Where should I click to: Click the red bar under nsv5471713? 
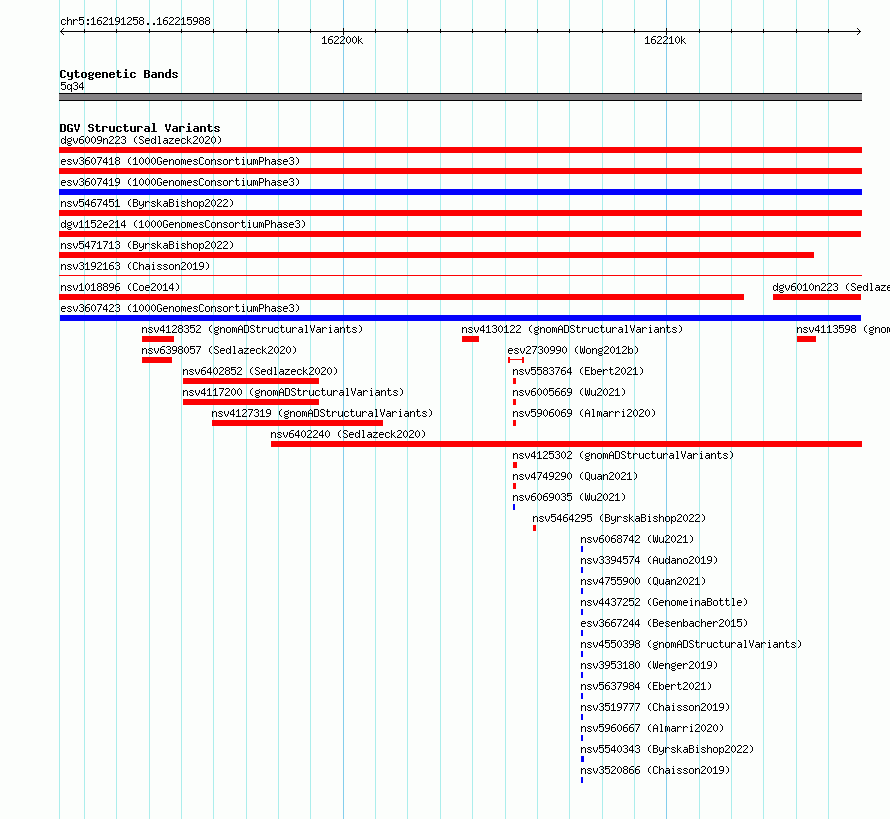pyautogui.click(x=436, y=255)
